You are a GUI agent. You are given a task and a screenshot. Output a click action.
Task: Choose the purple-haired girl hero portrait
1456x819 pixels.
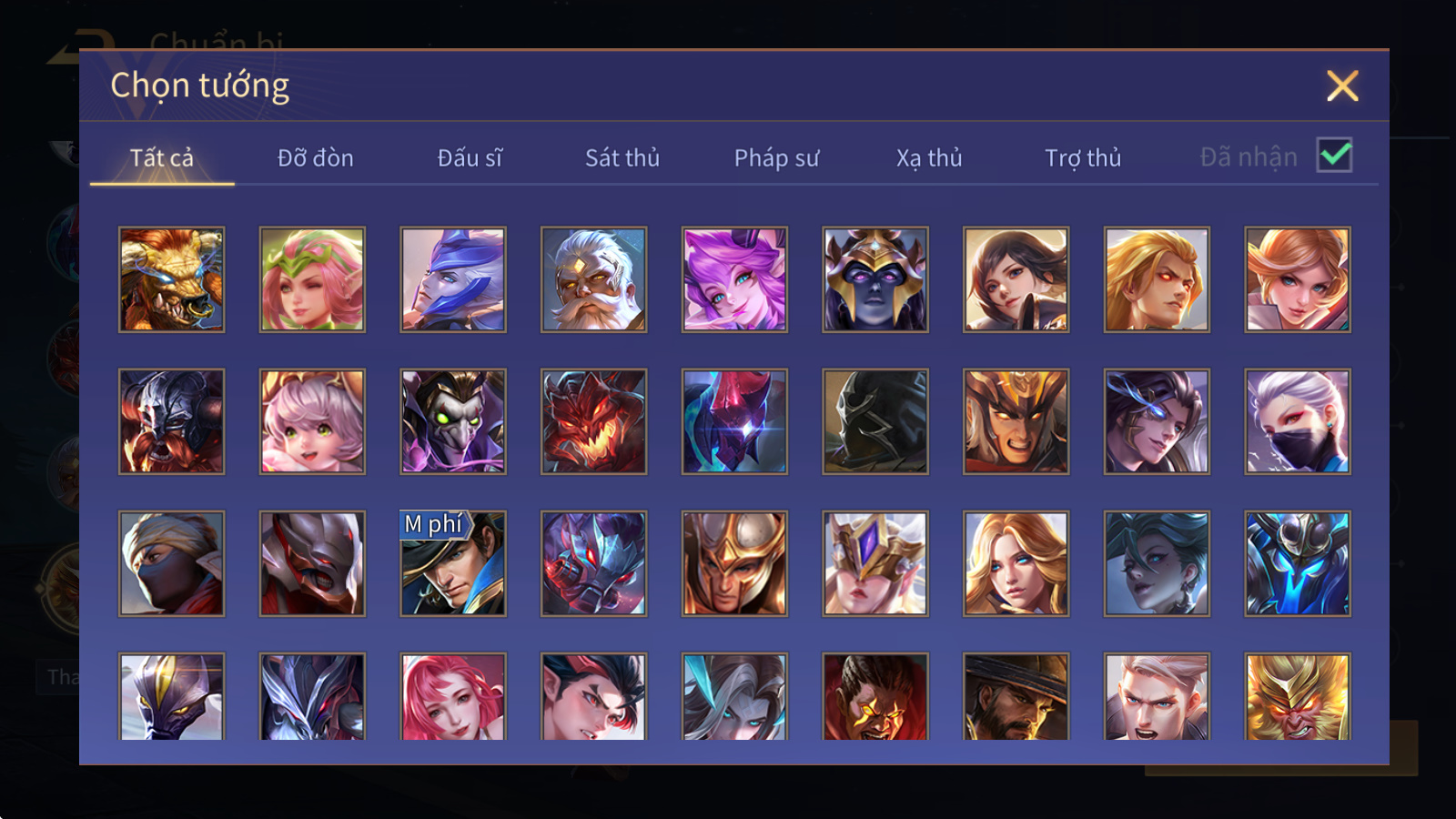coord(734,279)
